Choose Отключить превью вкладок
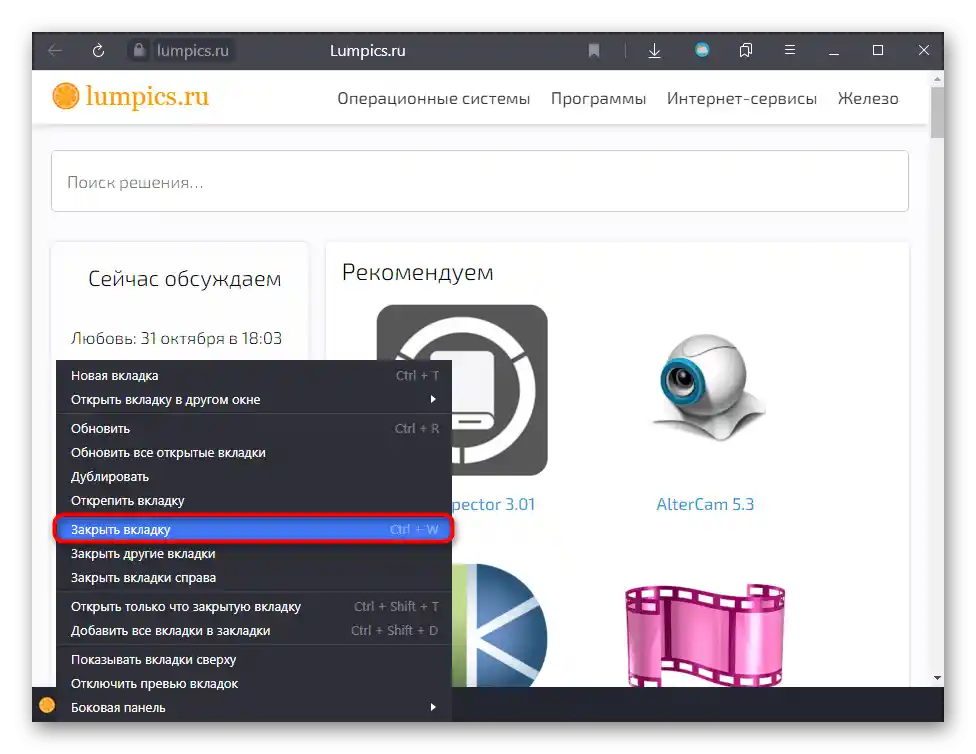Image resolution: width=976 pixels, height=754 pixels. coord(254,684)
